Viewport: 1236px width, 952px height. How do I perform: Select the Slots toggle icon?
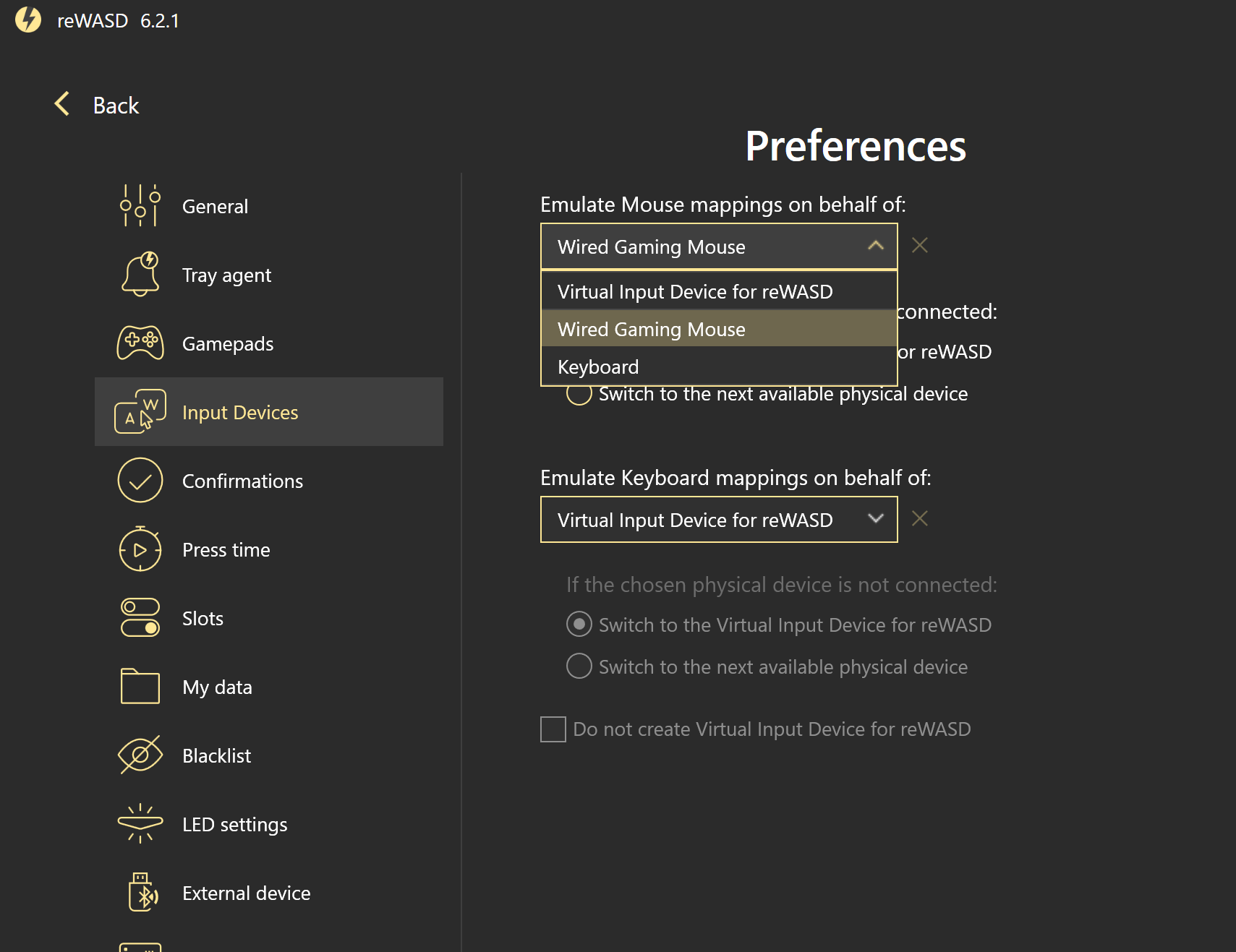[140, 618]
